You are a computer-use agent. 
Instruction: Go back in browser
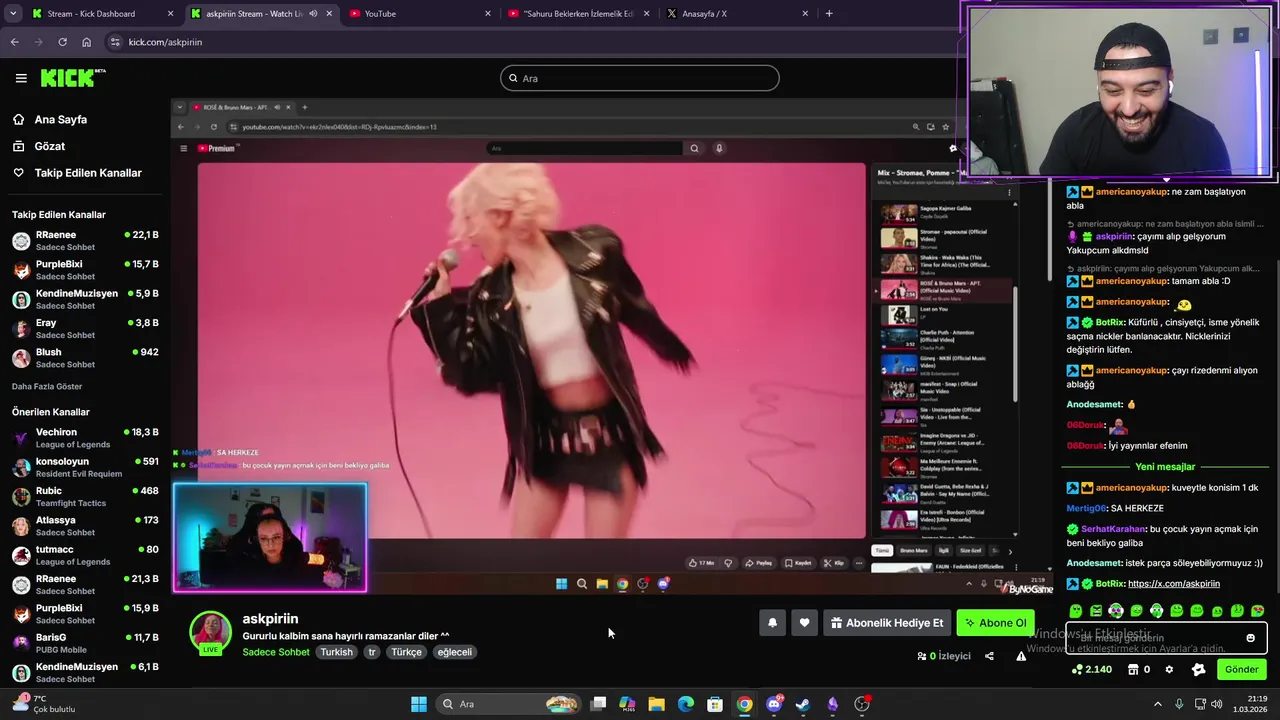pos(14,42)
